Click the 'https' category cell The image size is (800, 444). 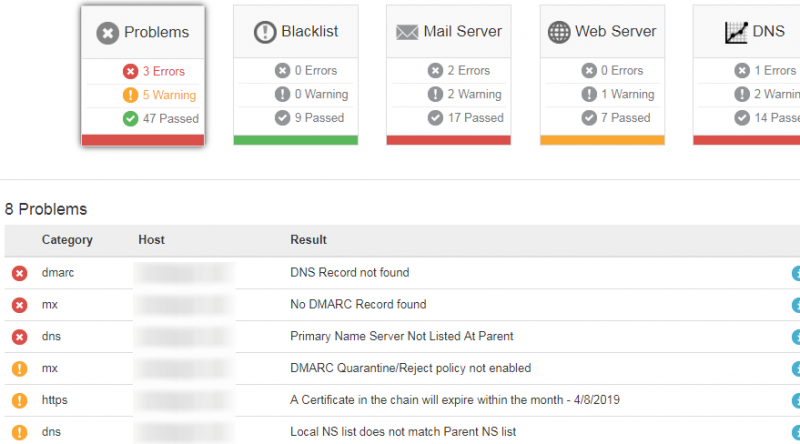(x=55, y=400)
